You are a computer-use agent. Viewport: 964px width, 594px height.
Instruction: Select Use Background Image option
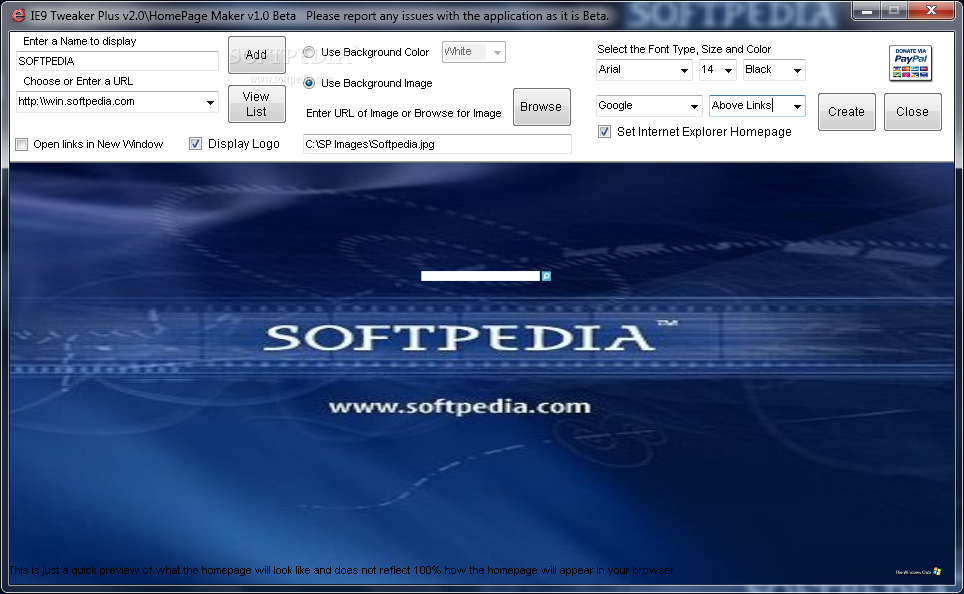click(309, 83)
